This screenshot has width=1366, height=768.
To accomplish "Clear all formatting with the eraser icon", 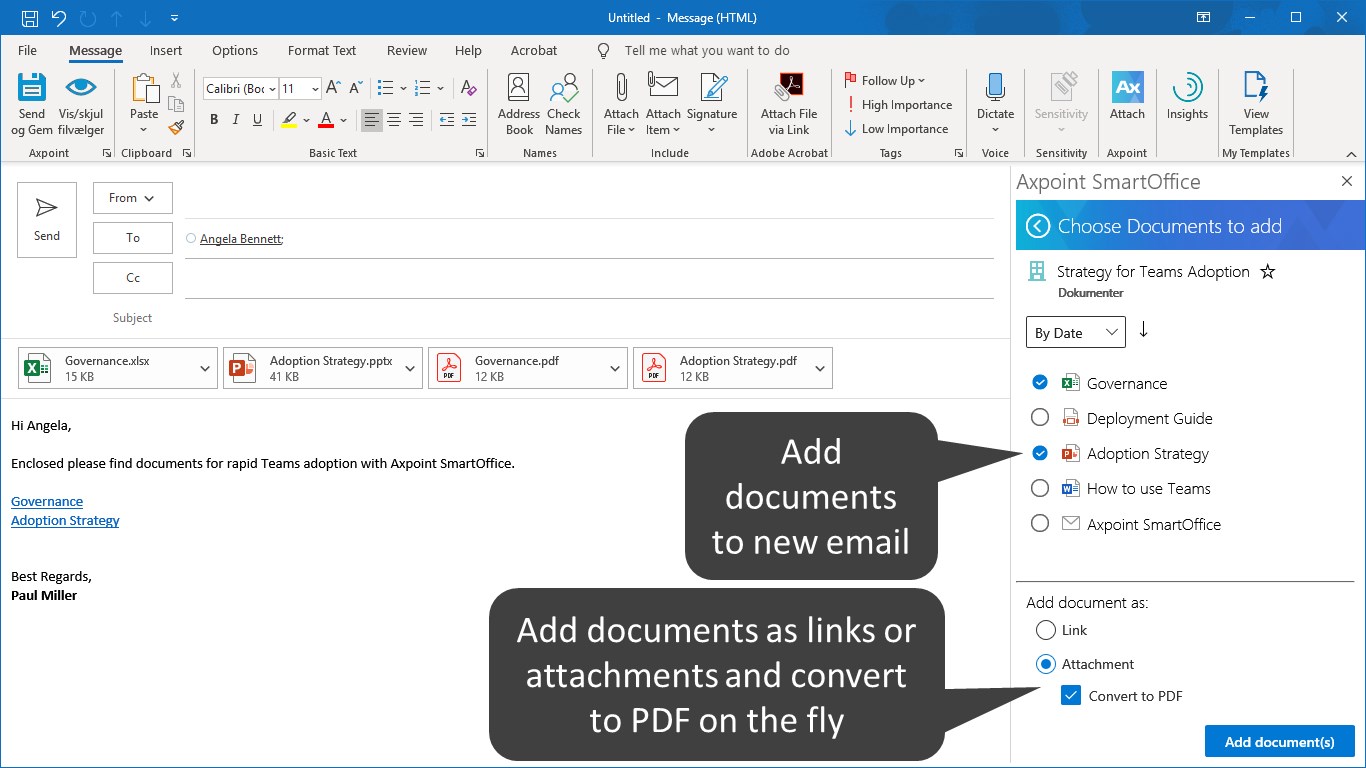I will click(468, 88).
